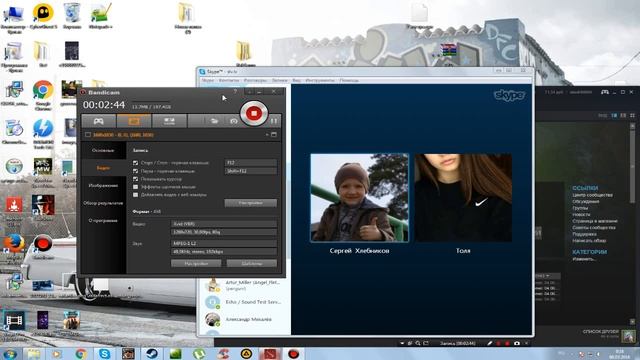Viewport: 640px width, 360px height.
Task: Open СПИСОК ДРУЗЕЙ in Steam window
Action: point(600,331)
